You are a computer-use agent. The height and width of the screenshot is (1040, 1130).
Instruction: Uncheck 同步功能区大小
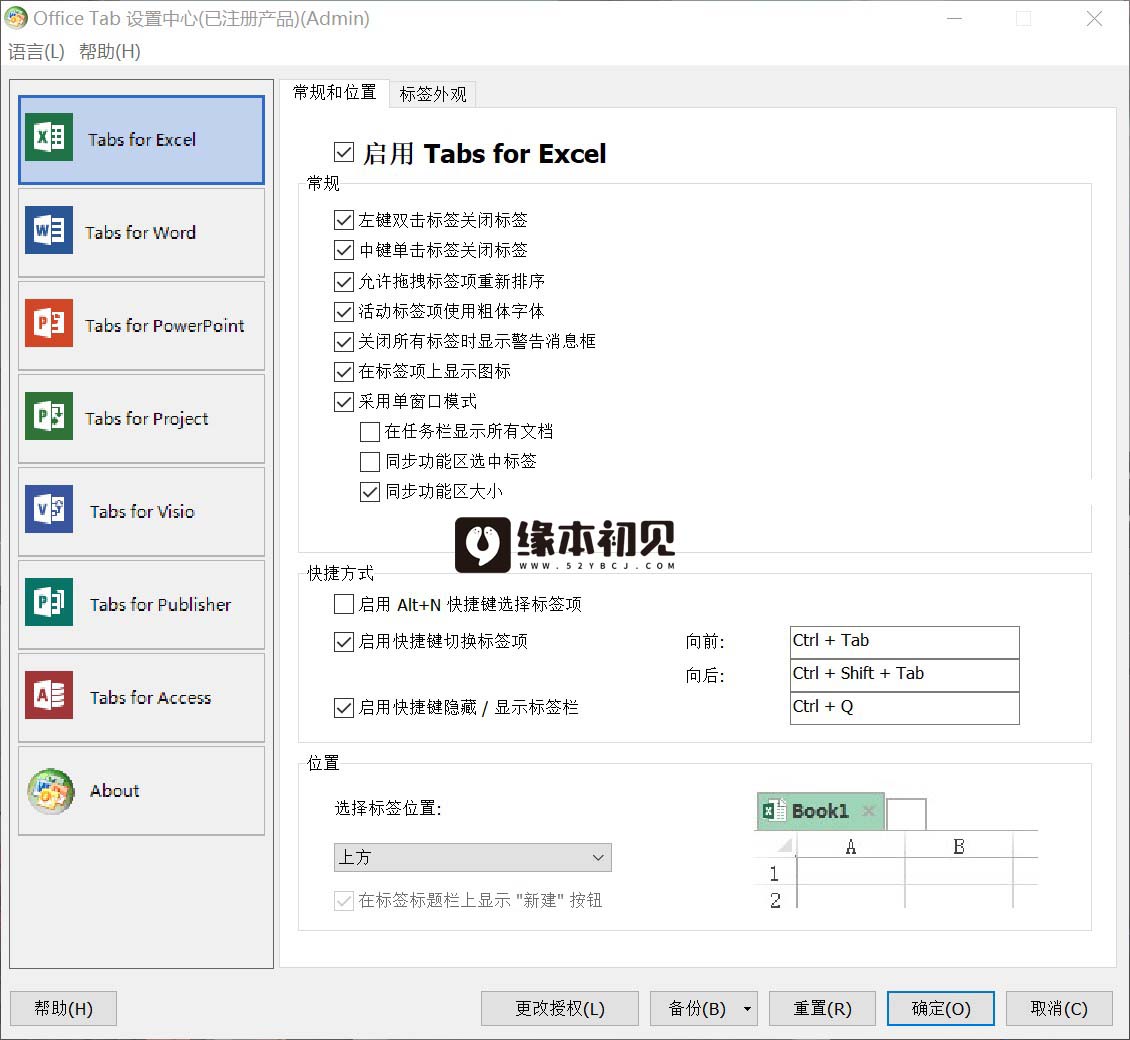(370, 492)
